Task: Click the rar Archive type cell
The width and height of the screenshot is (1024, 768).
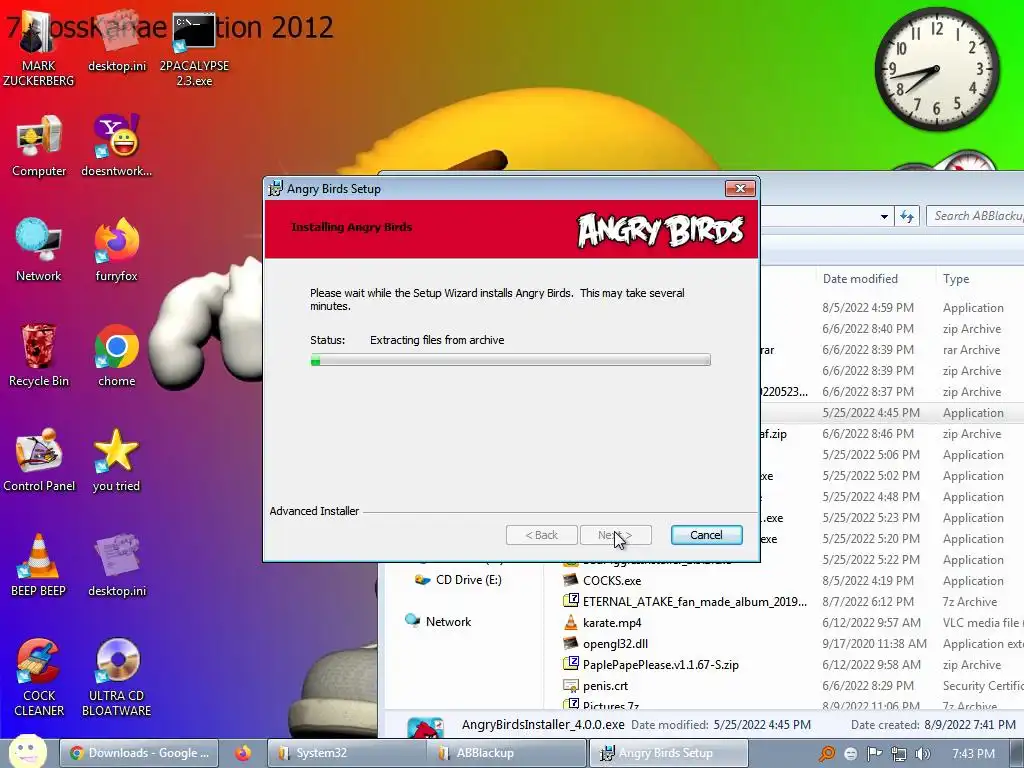Action: coord(971,350)
